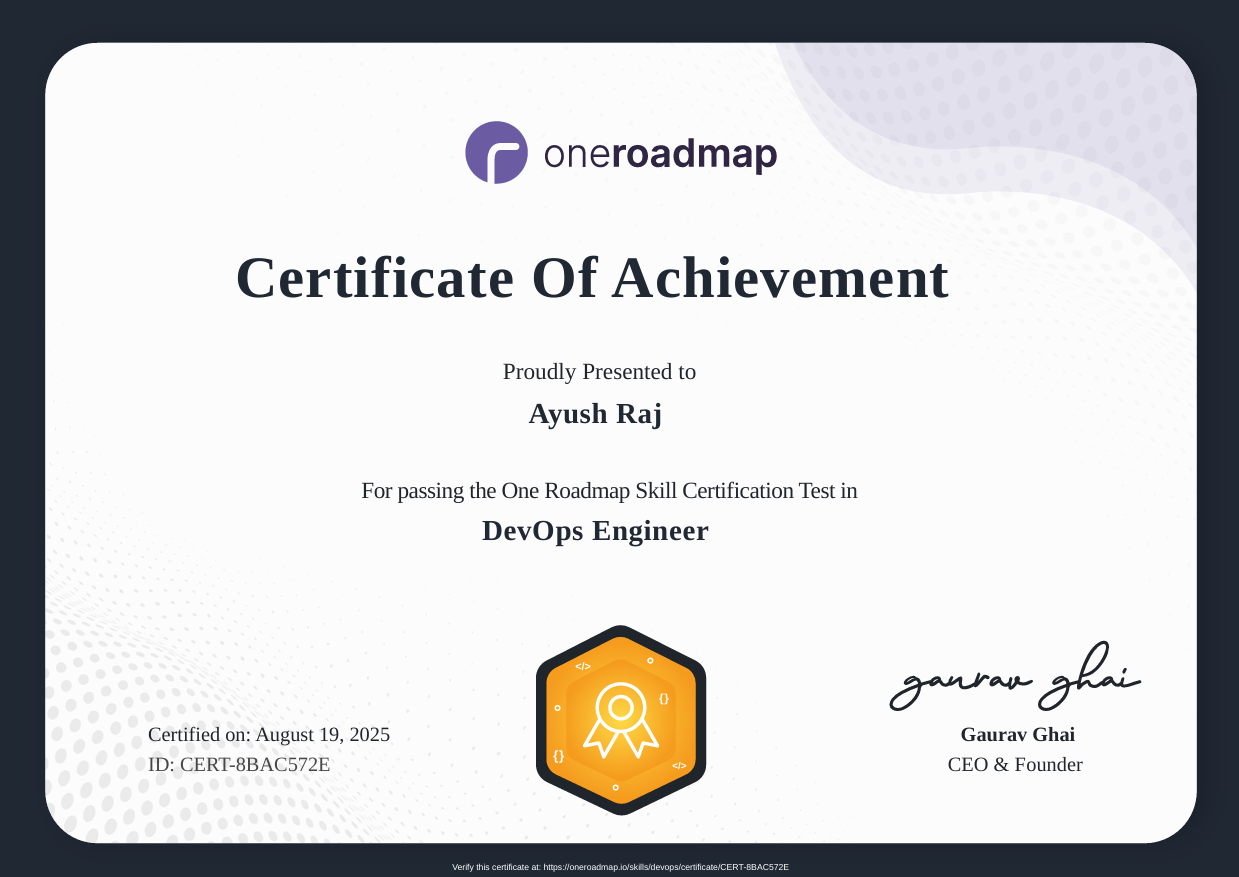Expand the certification date August 19, 2025
This screenshot has width=1239, height=877.
270,734
